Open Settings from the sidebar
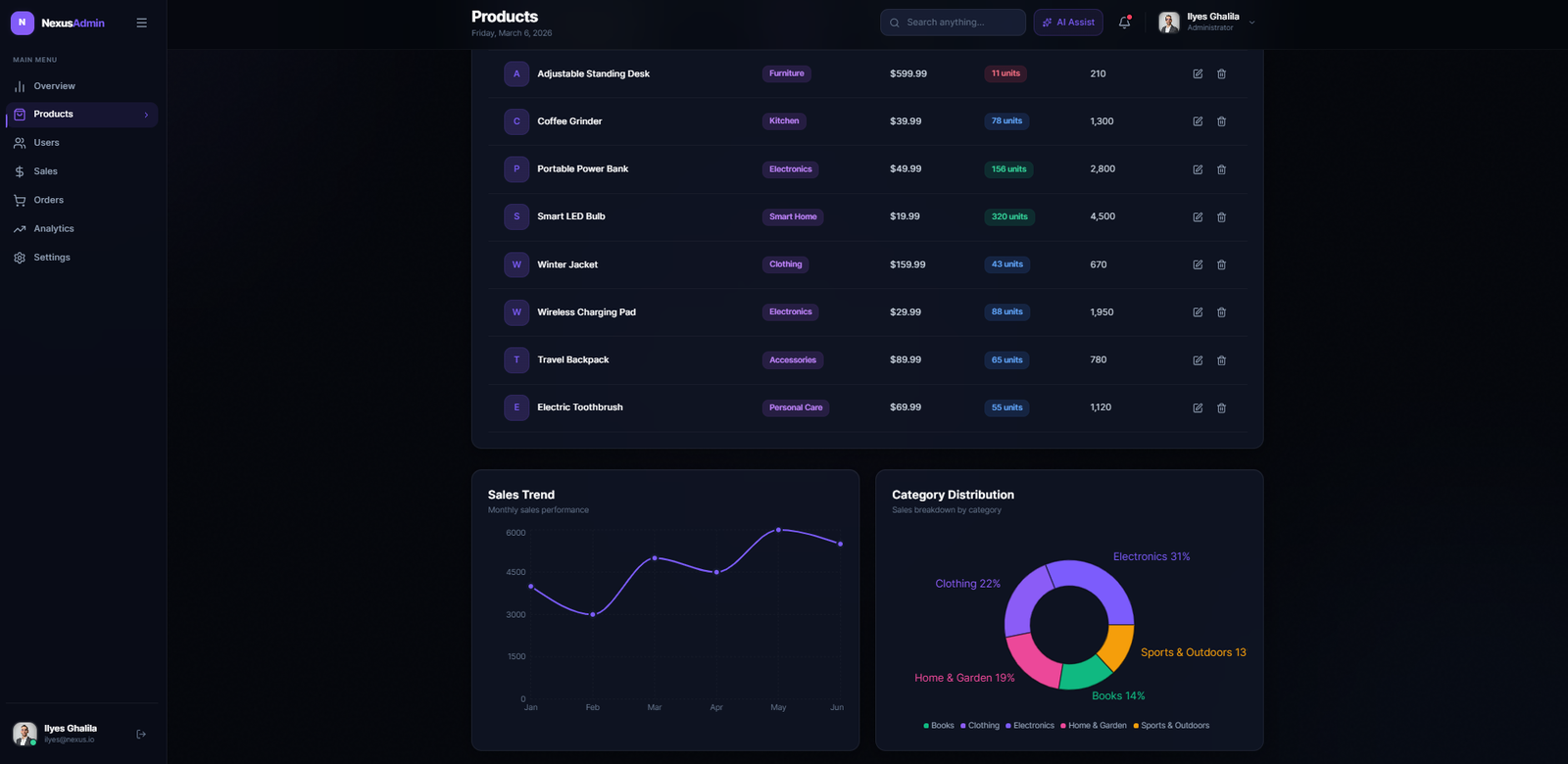This screenshot has width=1568, height=764. [52, 258]
